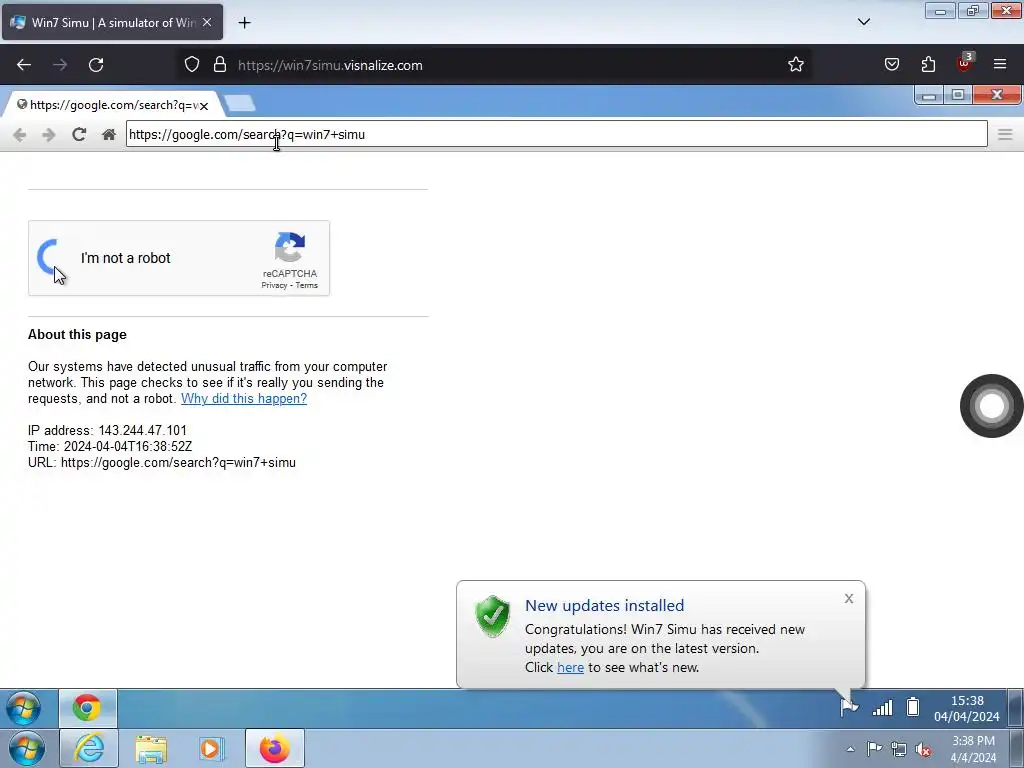
Task: Open simulated Win7 Start menu
Action: coord(23,708)
